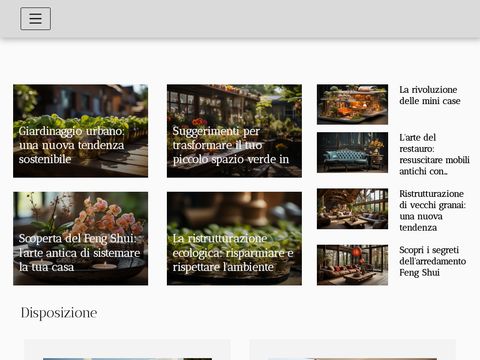Image resolution: width=480 pixels, height=360 pixels.
Task: Click the converted granary interior thumbnail
Action: [x=352, y=209]
